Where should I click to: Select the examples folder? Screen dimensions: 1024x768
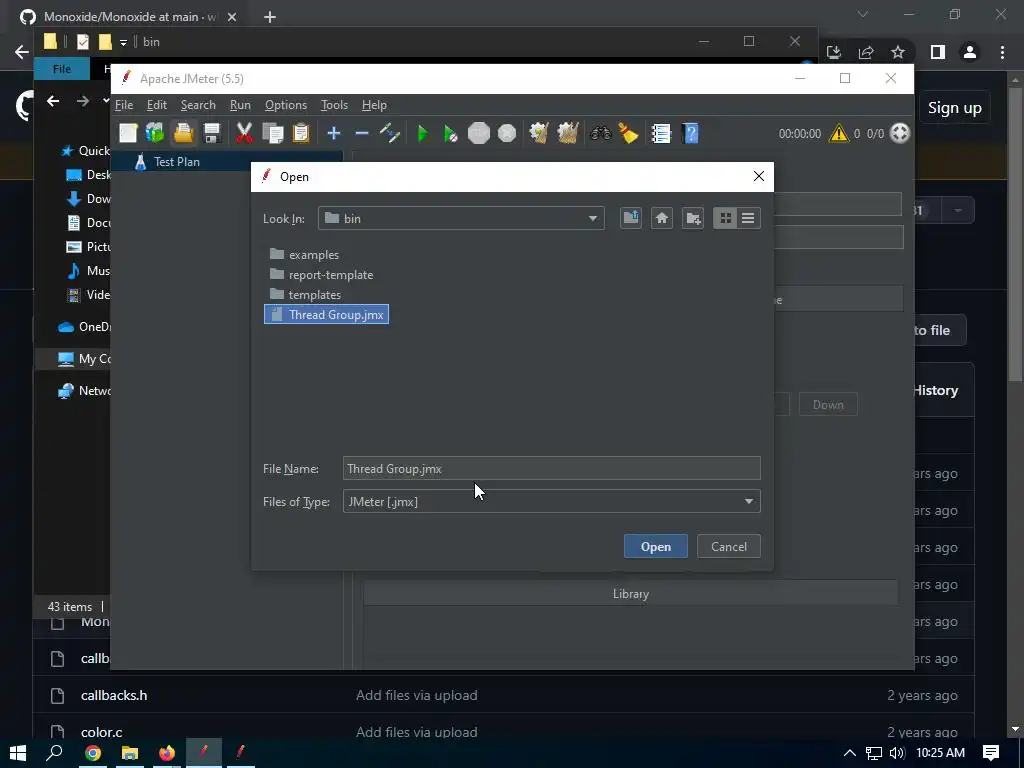[x=304, y=255]
